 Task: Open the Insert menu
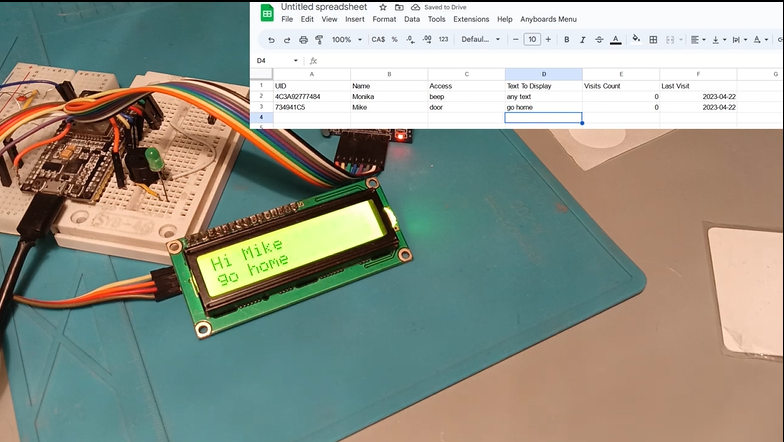[x=354, y=19]
